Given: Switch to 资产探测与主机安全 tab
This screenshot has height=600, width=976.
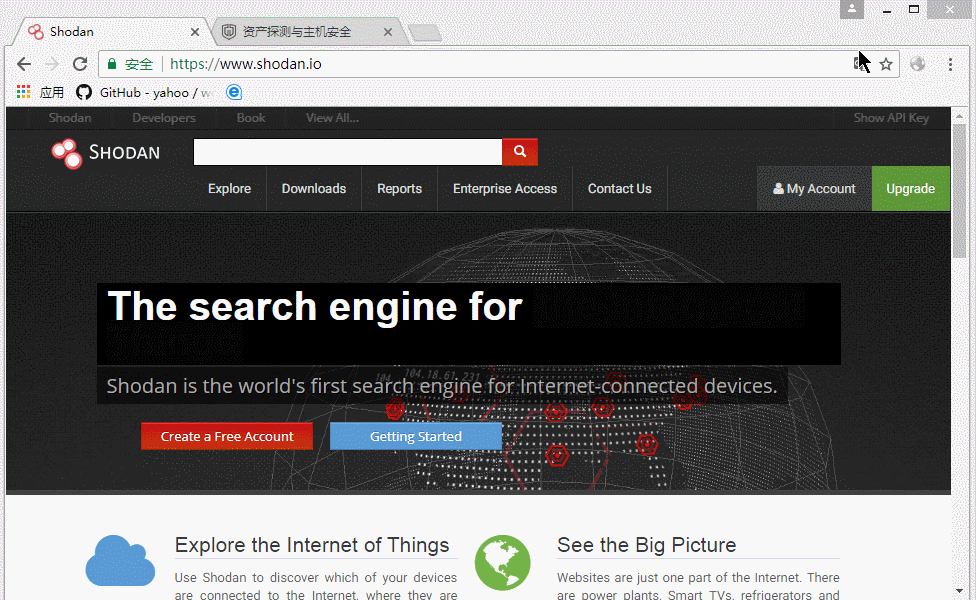Looking at the screenshot, I should (308, 32).
